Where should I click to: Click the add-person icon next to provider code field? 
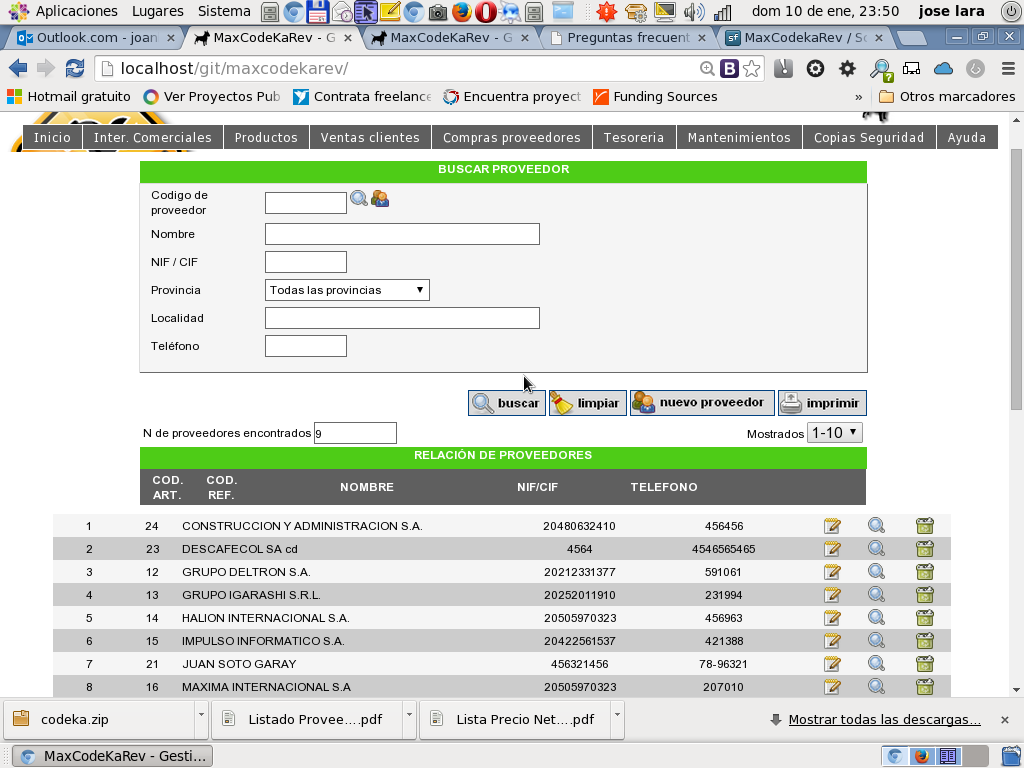tap(379, 199)
